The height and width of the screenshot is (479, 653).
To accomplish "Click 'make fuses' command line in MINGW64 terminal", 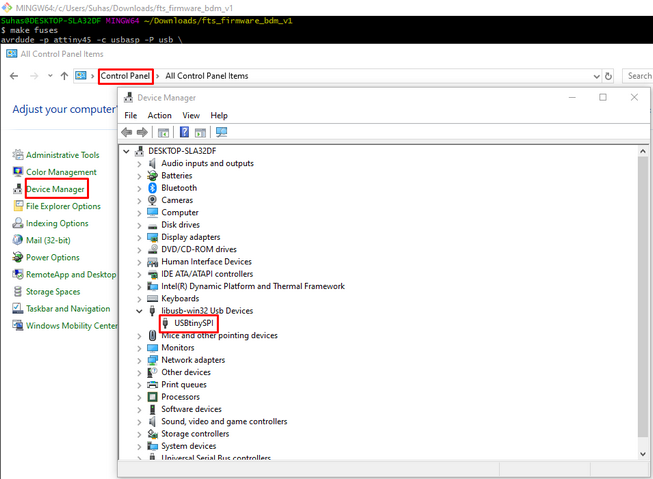I will (29, 30).
